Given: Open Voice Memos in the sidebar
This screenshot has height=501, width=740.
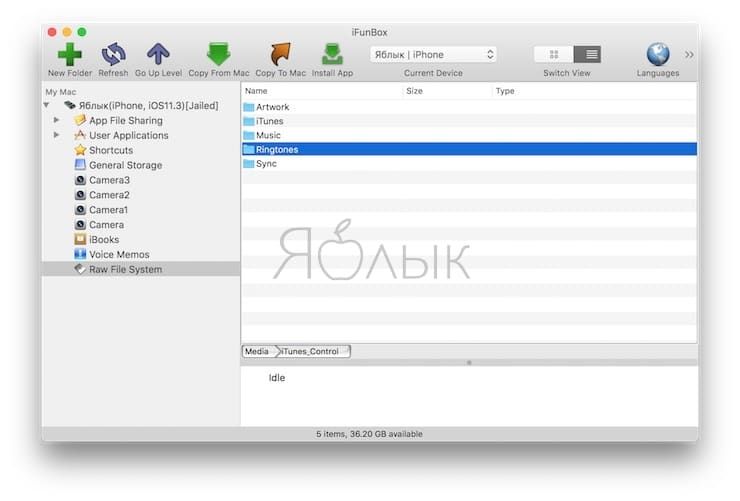Looking at the screenshot, I should pos(119,255).
